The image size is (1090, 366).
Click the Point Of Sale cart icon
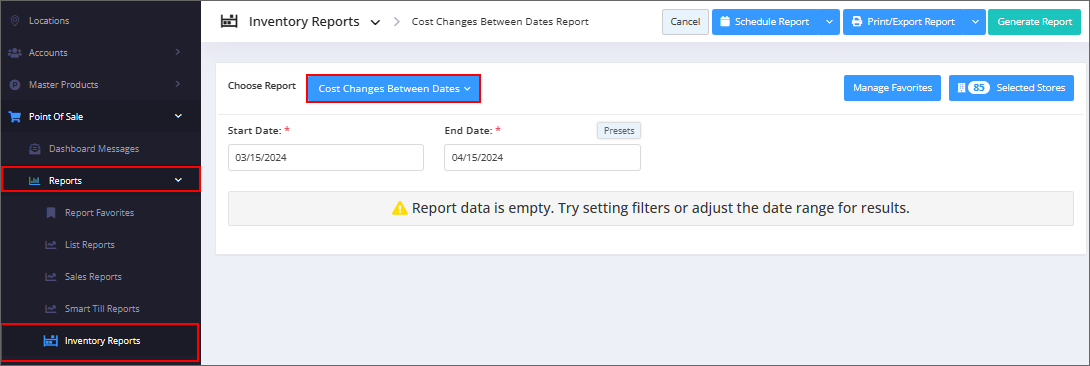(x=15, y=117)
